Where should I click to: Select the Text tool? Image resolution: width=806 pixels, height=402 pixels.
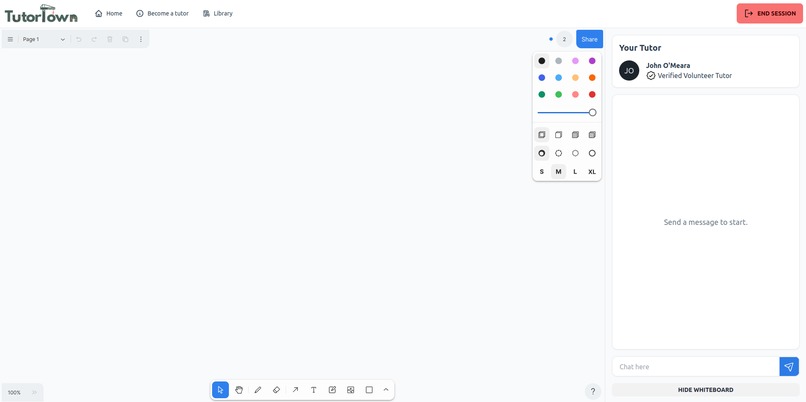point(314,390)
